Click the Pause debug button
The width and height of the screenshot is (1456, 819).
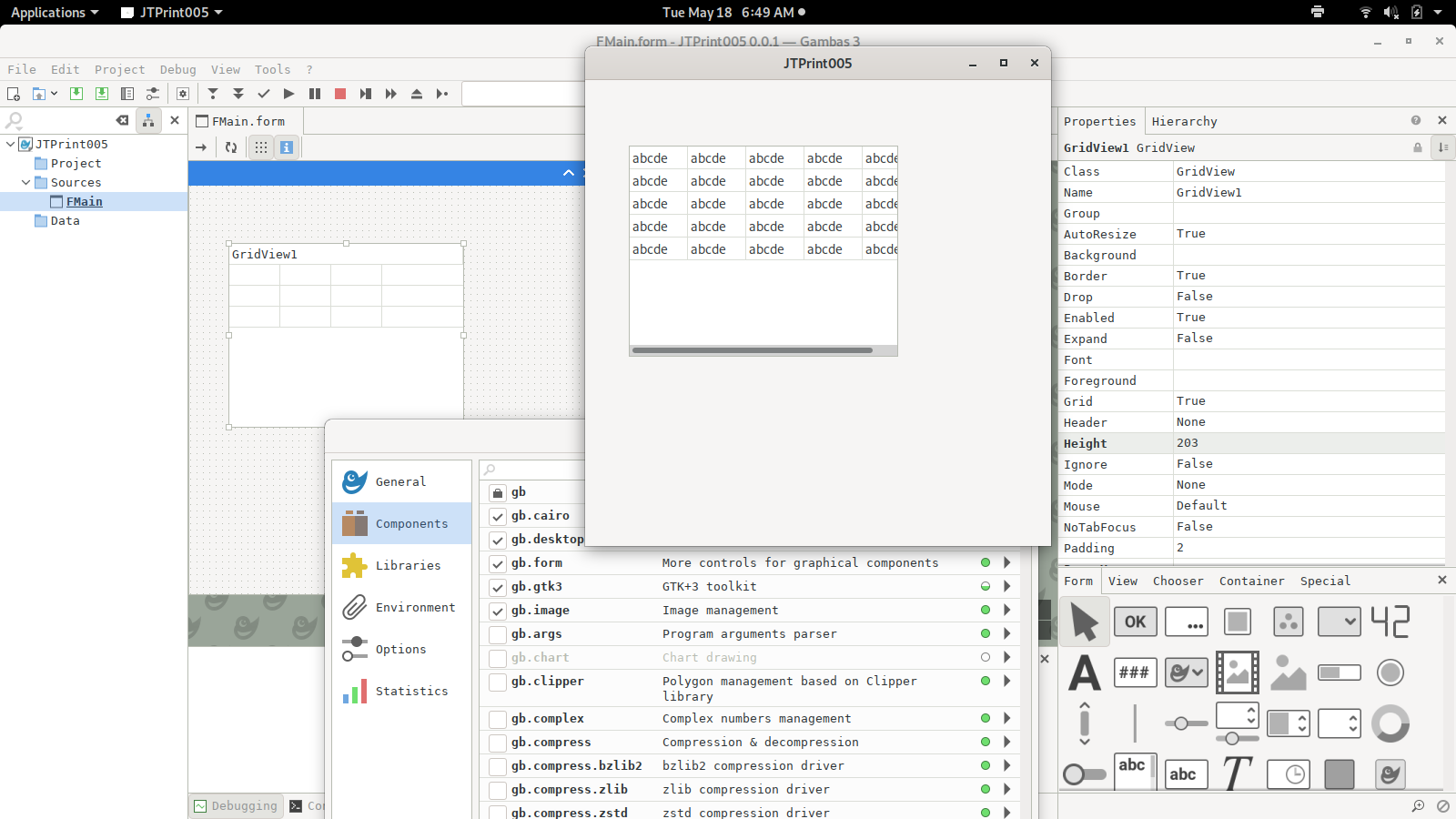point(315,94)
